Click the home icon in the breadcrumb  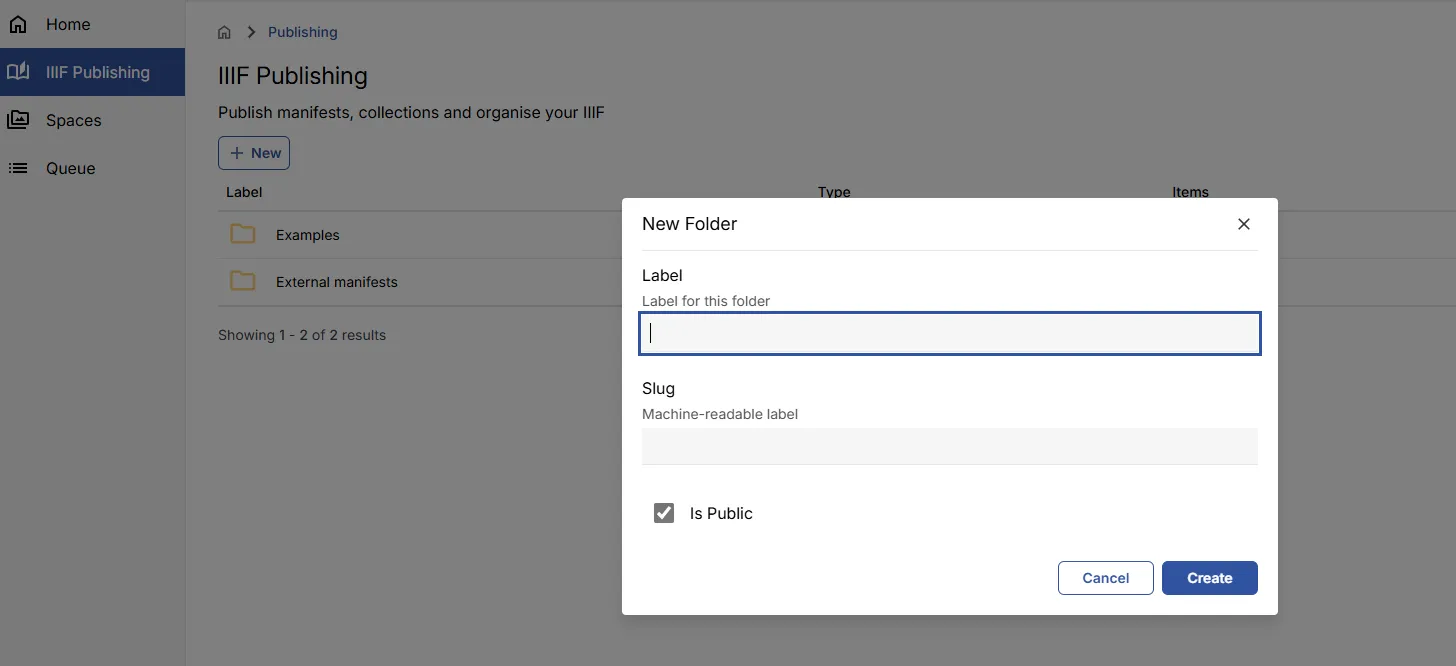[224, 31]
